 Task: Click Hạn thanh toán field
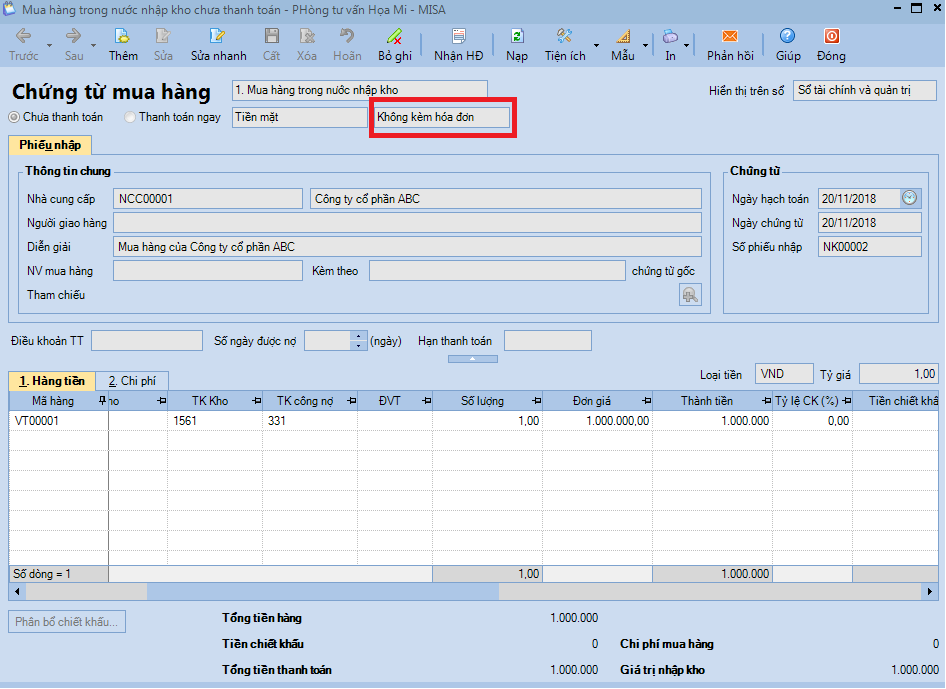point(547,341)
